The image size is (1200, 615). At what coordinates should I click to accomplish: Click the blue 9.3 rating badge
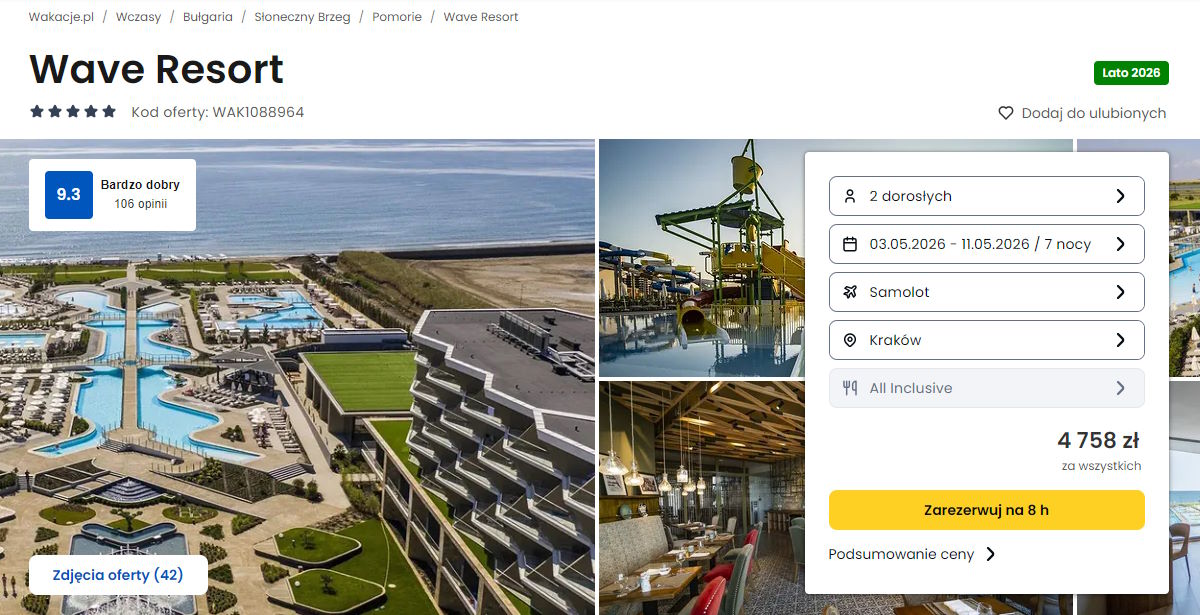69,195
